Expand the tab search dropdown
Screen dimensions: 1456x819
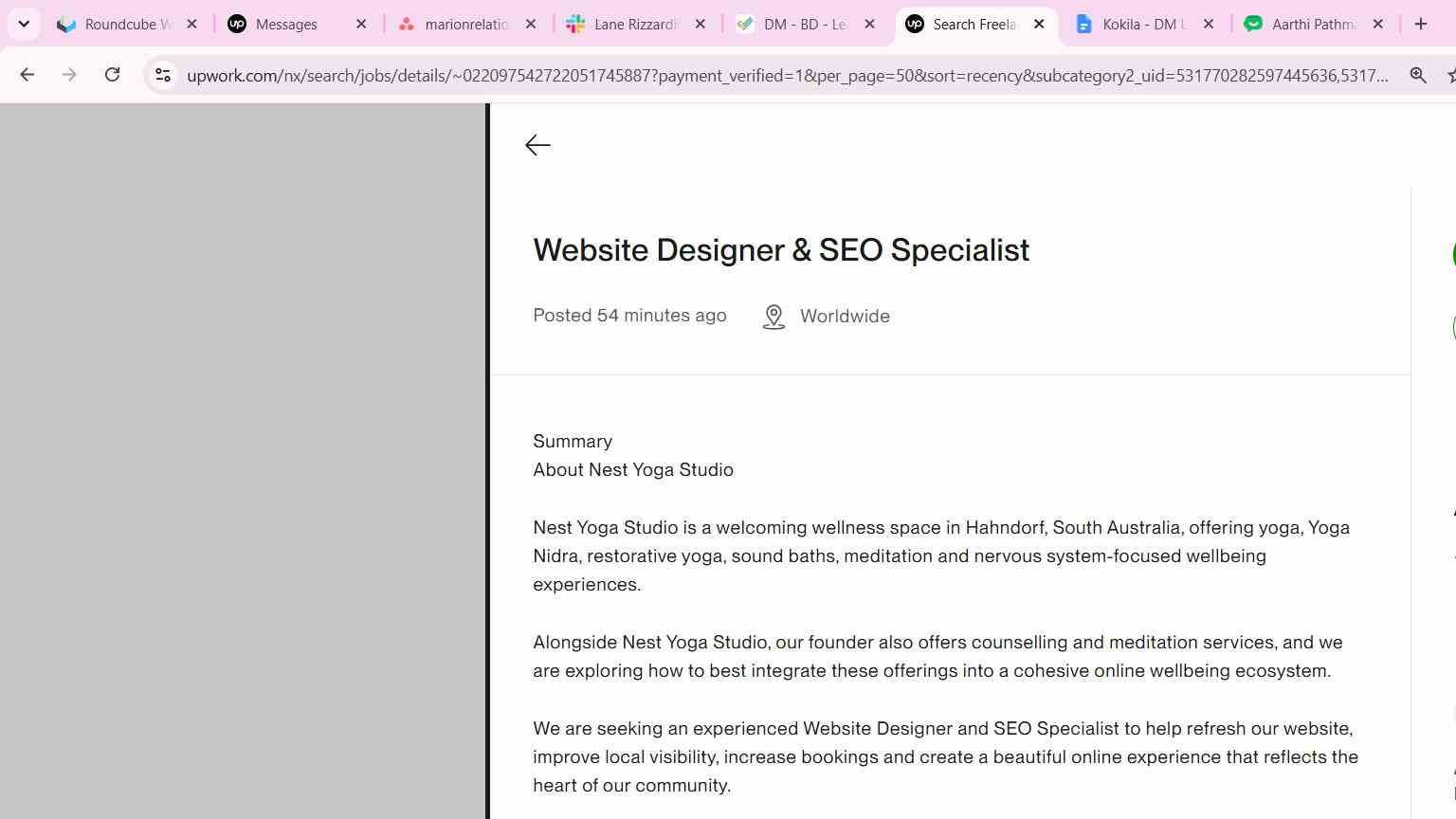[24, 24]
